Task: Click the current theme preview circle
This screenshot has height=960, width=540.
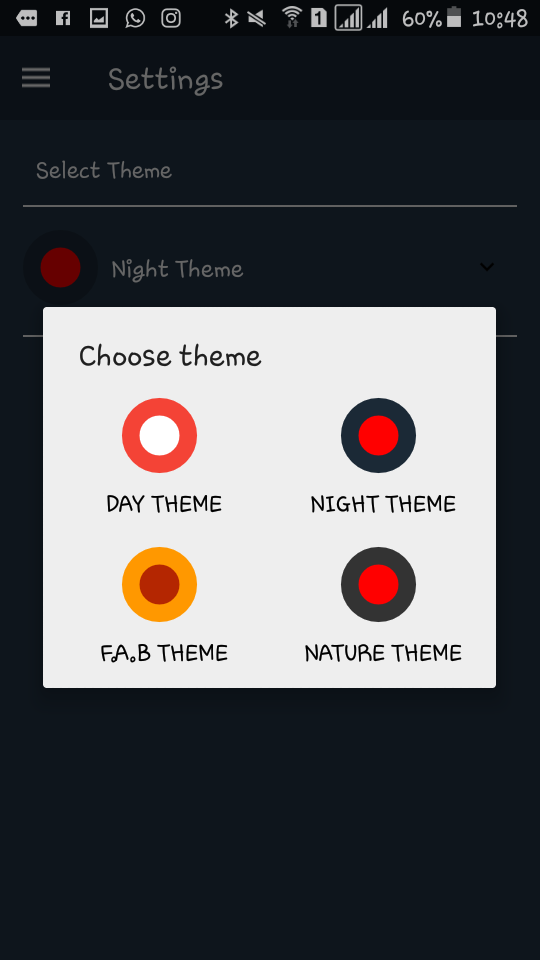Action: [x=61, y=268]
